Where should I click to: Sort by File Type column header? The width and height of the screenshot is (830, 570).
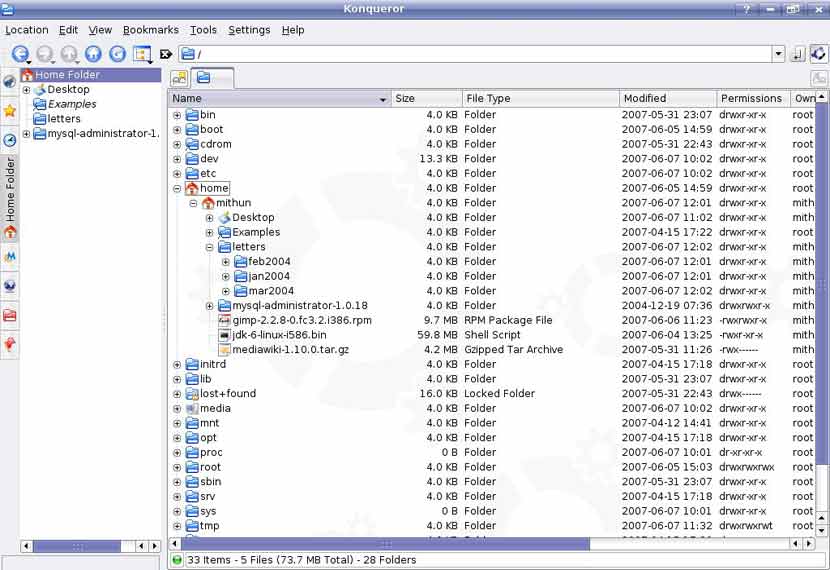[540, 98]
